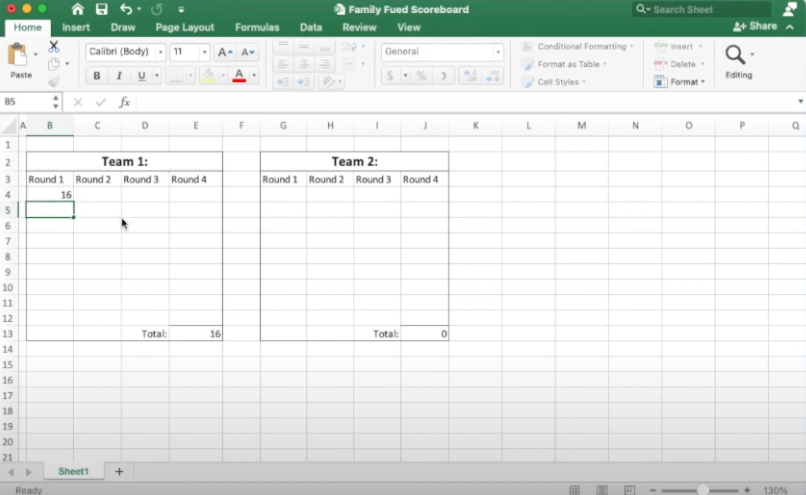
Task: Switch to Page Layout view in status bar
Action: pos(602,490)
